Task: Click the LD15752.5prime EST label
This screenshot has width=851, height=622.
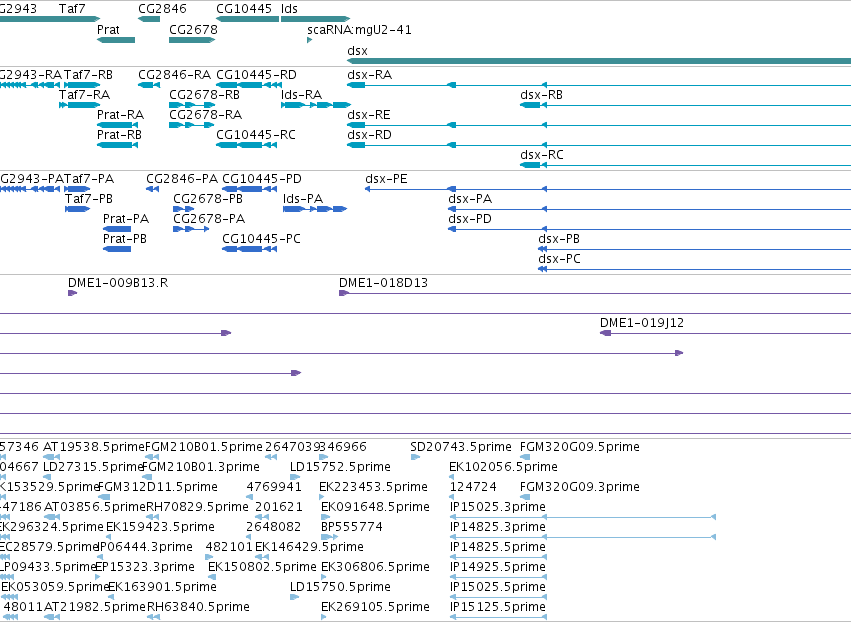Action: (x=340, y=467)
